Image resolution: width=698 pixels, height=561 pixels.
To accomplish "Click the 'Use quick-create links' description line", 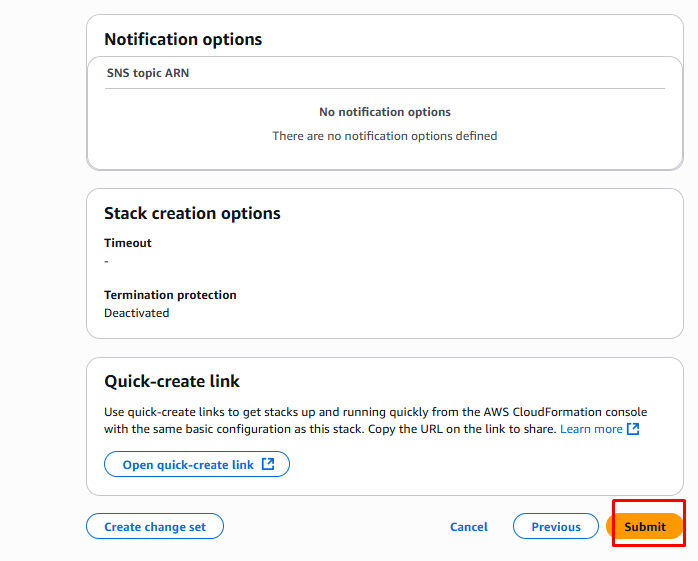I will coord(375,412).
